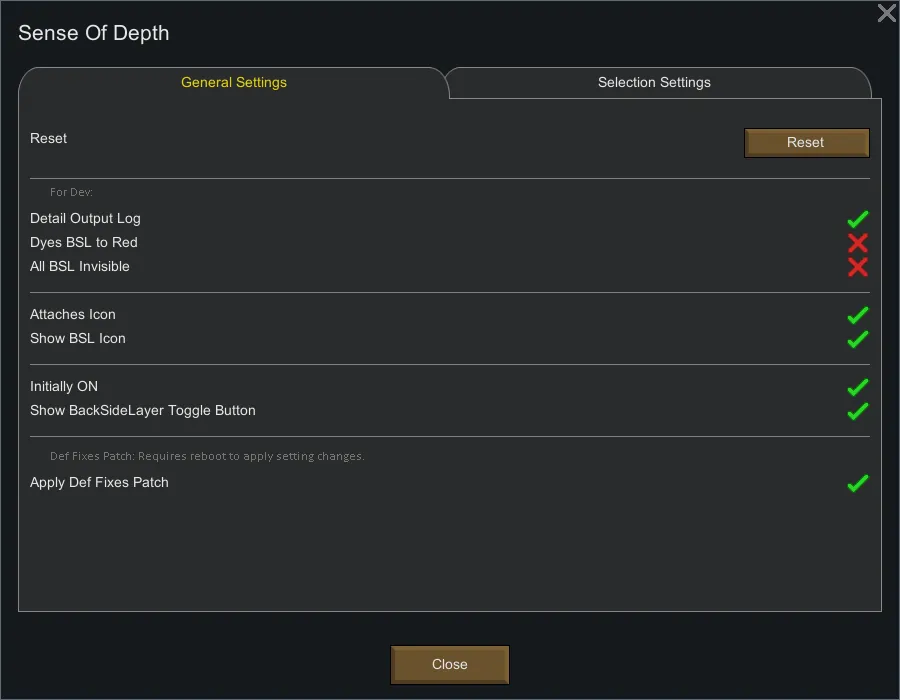Disable the Detail Output Log checkmark
The image size is (900, 700).
click(857, 219)
